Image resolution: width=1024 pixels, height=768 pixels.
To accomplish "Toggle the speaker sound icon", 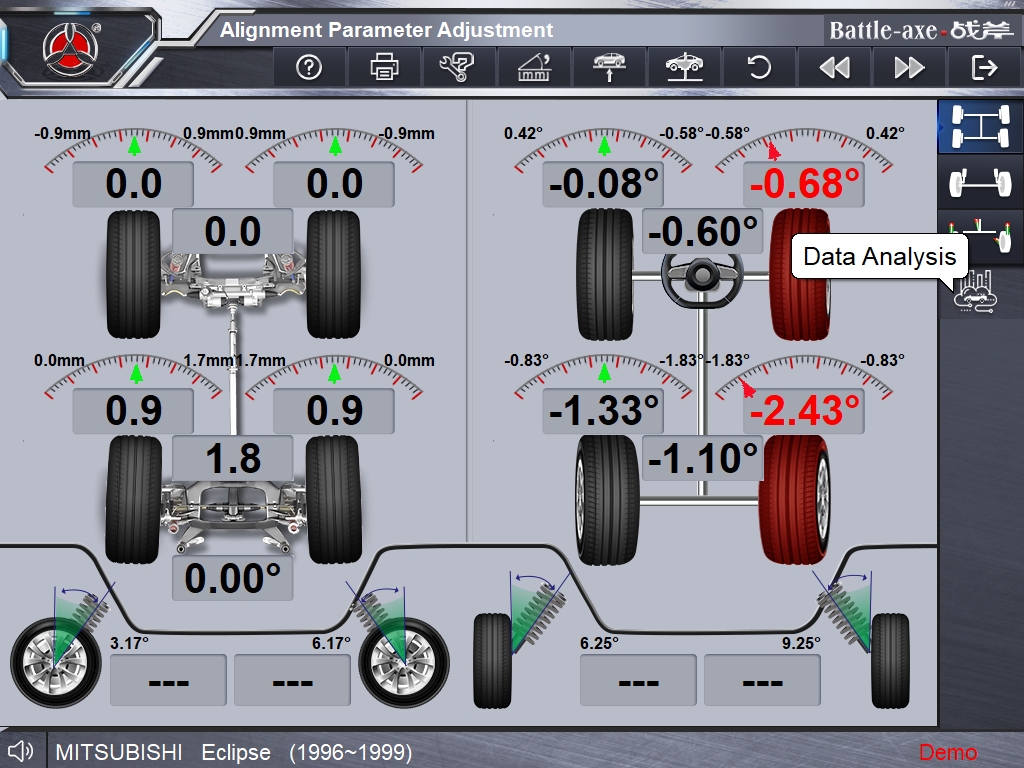I will pyautogui.click(x=21, y=750).
